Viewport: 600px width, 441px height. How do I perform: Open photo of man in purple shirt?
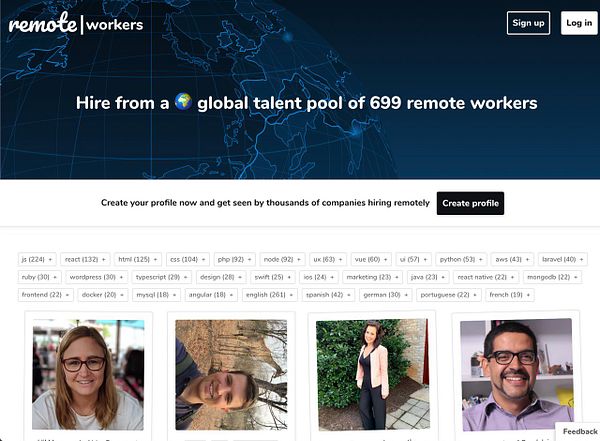tap(517, 375)
